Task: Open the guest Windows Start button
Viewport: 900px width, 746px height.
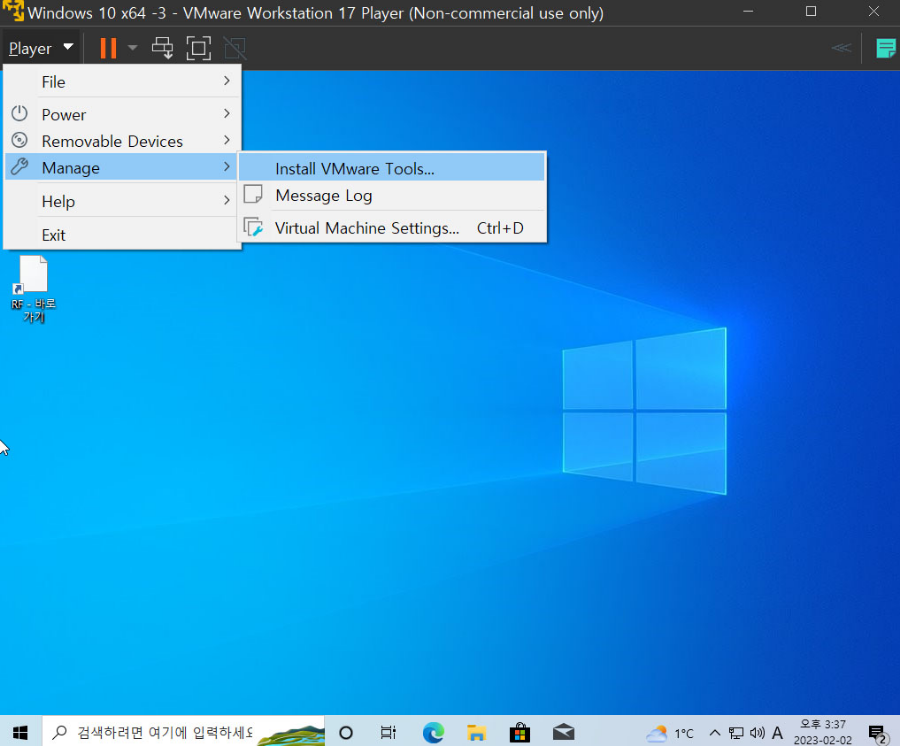Action: coord(21,732)
